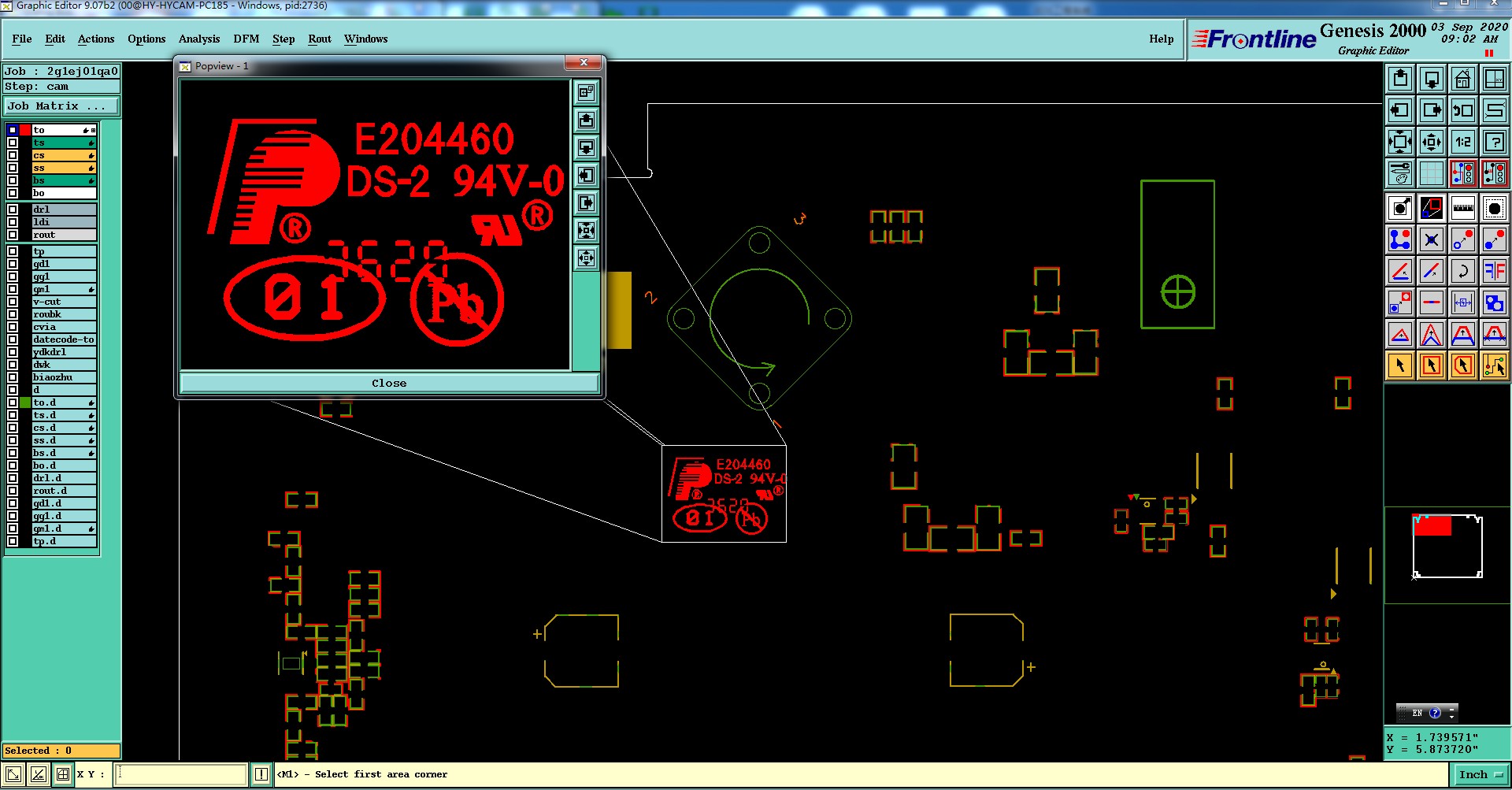Open the Edit menu
The image size is (1512, 790).
(x=55, y=39)
